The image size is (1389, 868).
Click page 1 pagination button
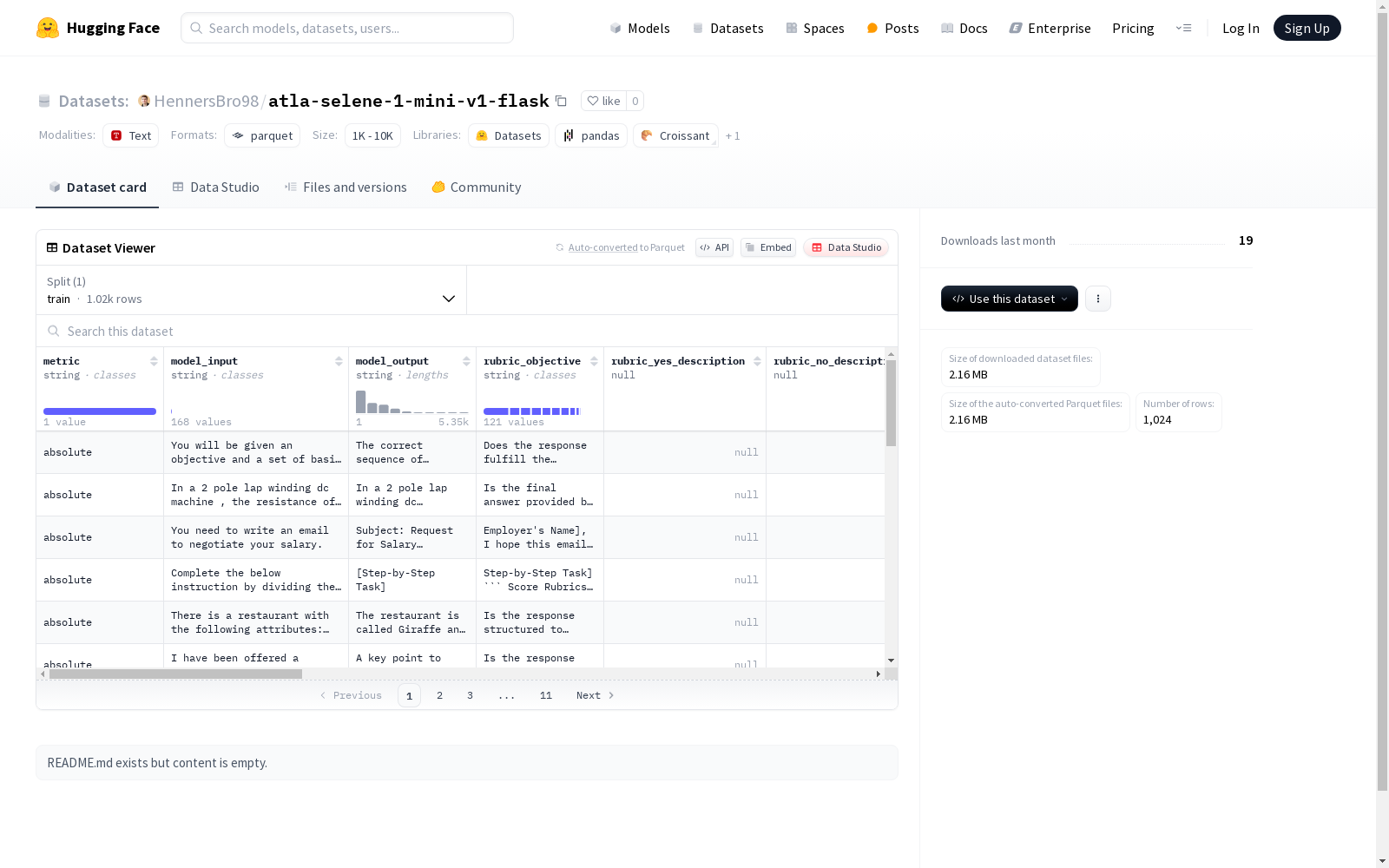click(409, 695)
